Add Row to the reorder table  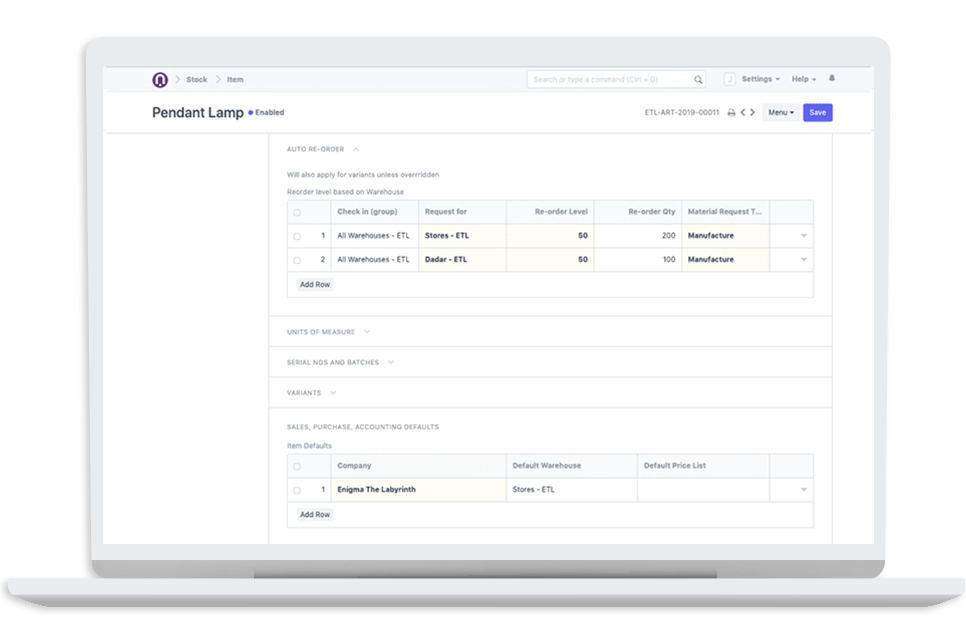pyautogui.click(x=314, y=284)
